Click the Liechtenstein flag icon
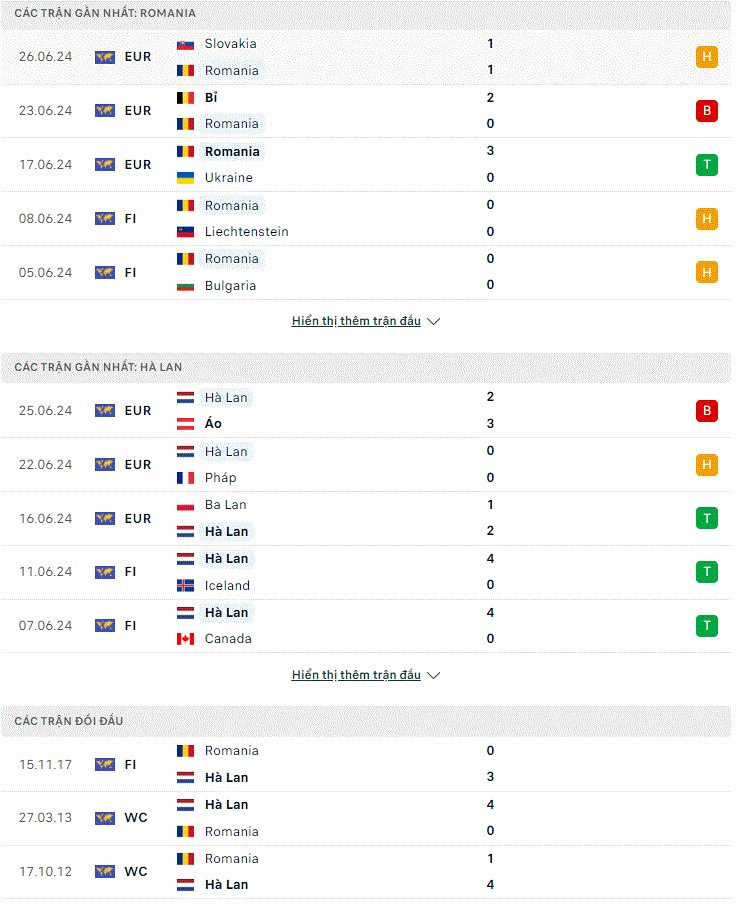744x904 pixels. point(185,232)
